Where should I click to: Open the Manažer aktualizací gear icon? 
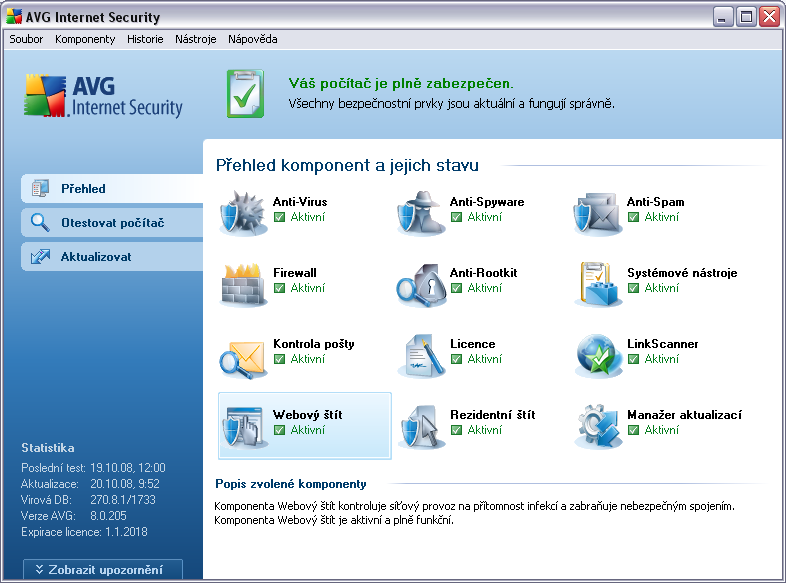pos(598,427)
